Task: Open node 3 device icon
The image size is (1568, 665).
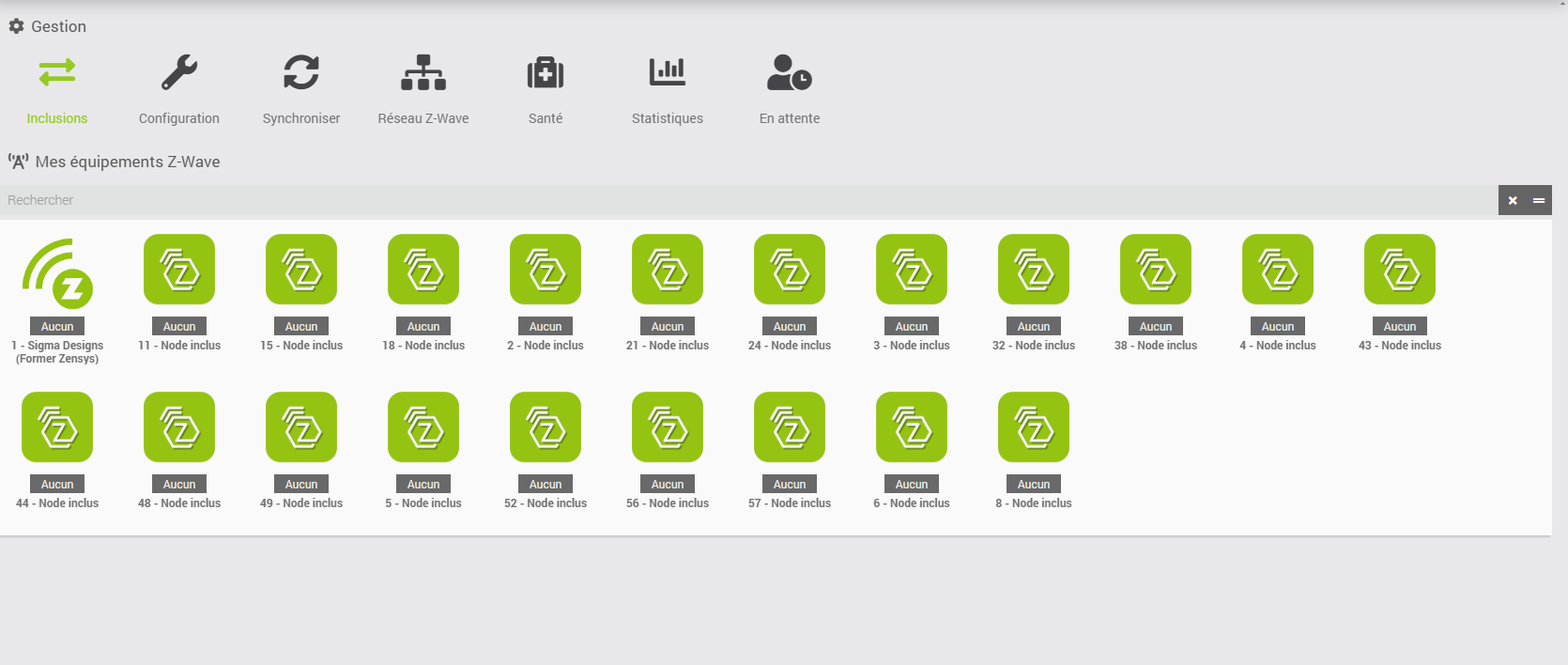Action: point(912,270)
